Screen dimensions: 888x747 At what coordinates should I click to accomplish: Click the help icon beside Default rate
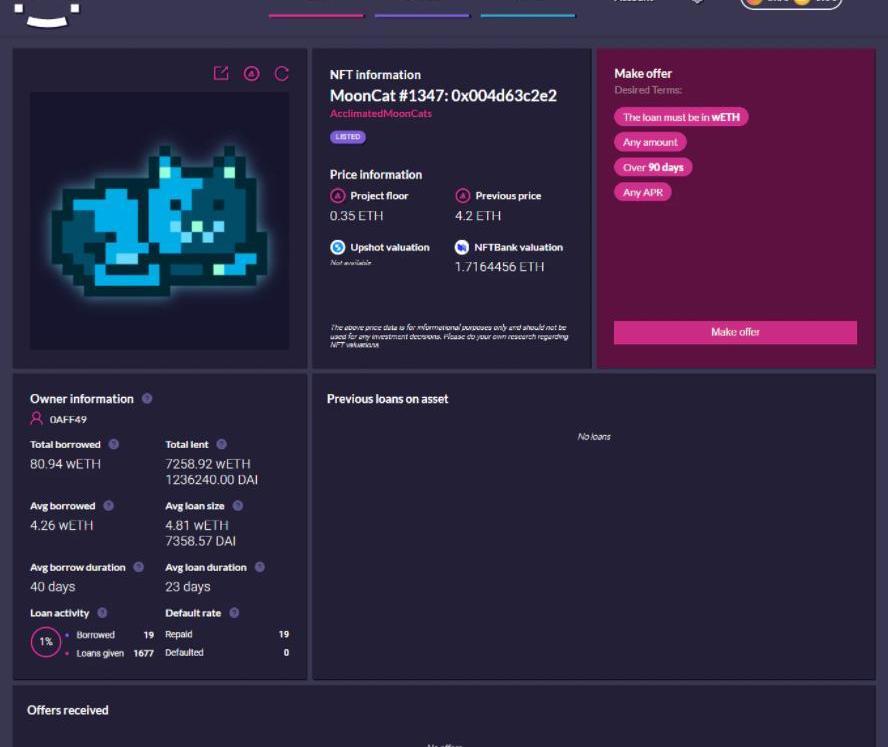234,613
